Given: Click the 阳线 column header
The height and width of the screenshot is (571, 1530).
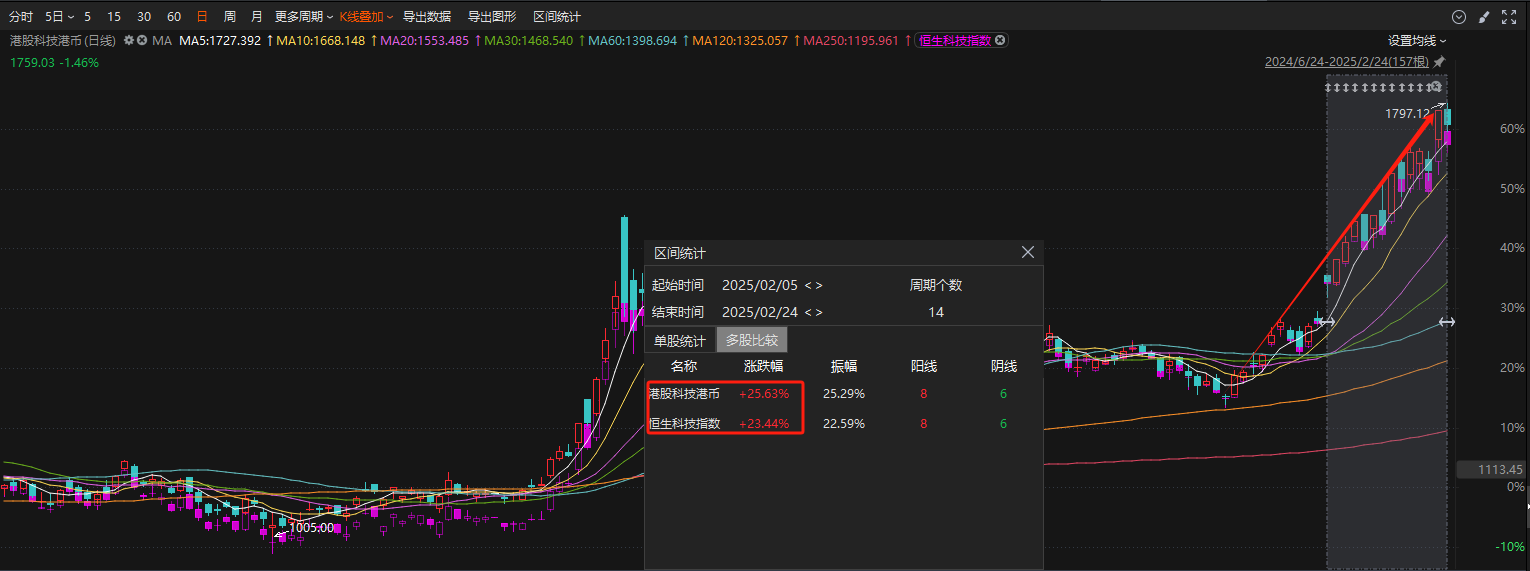Looking at the screenshot, I should click(924, 367).
